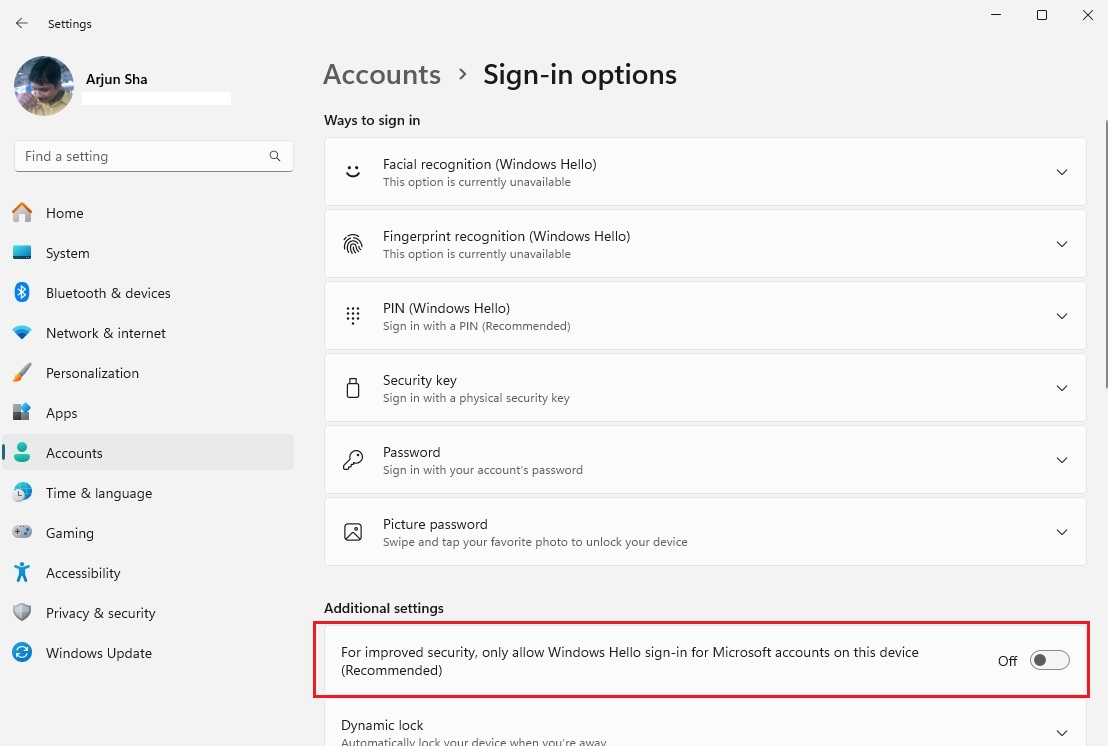Open the Gaming controller icon

click(x=22, y=533)
